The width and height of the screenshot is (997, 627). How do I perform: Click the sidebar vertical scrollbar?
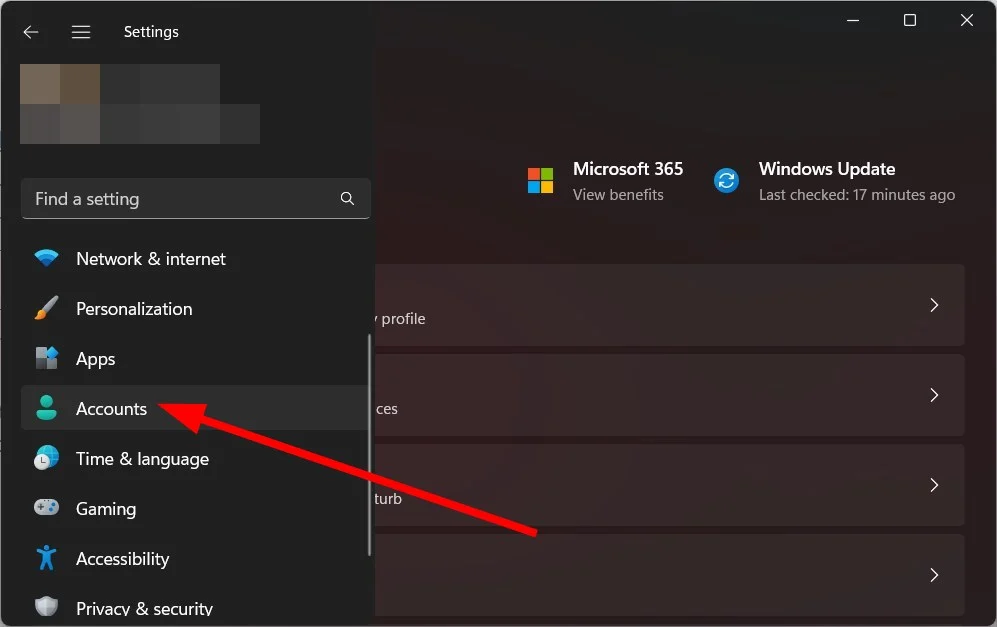(369, 445)
